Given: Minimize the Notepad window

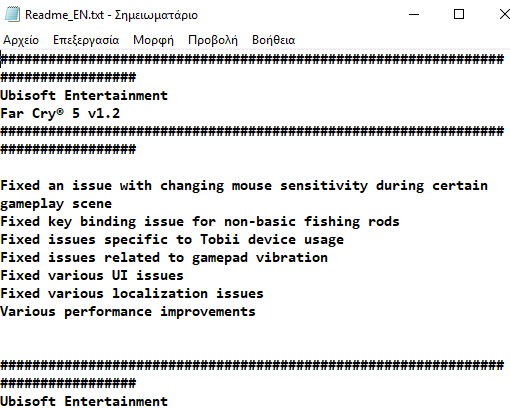Looking at the screenshot, I should (x=414, y=14).
